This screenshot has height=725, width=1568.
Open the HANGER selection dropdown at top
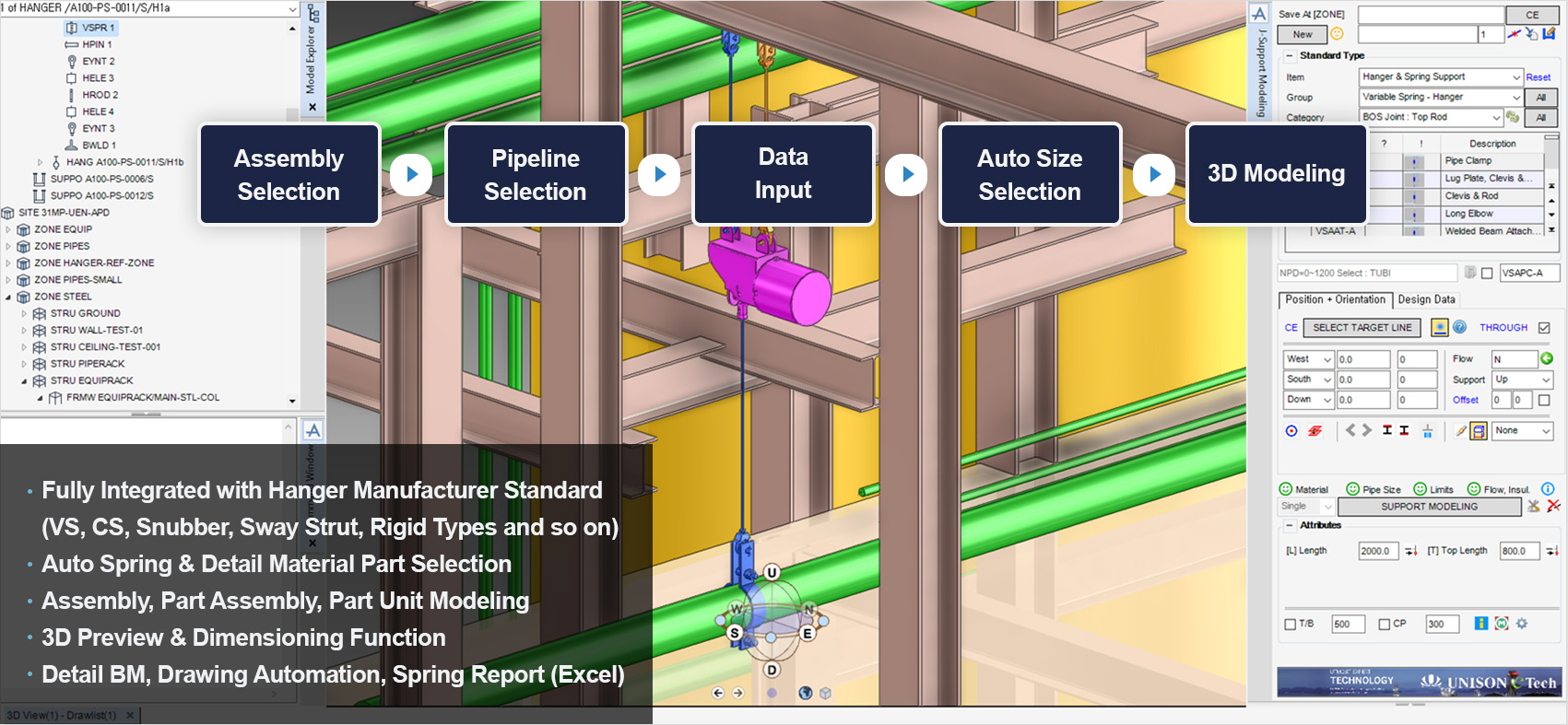(x=293, y=8)
